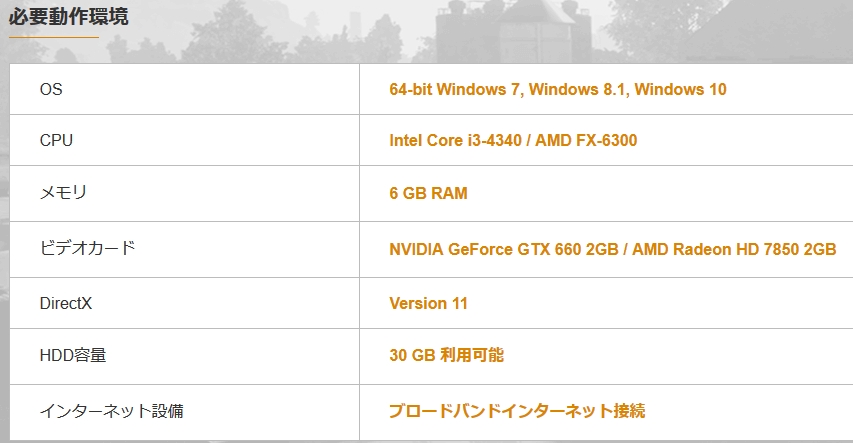Click the 64-bit Windows 7 text
The image size is (853, 443).
click(455, 90)
